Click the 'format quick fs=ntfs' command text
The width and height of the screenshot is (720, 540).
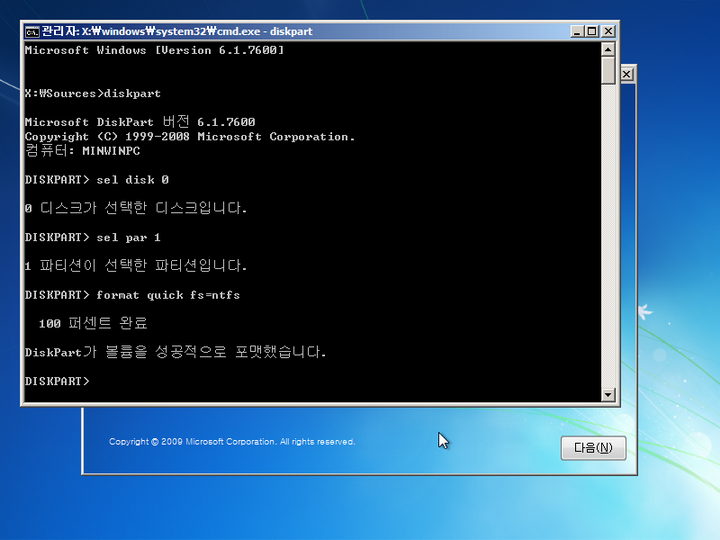[168, 295]
